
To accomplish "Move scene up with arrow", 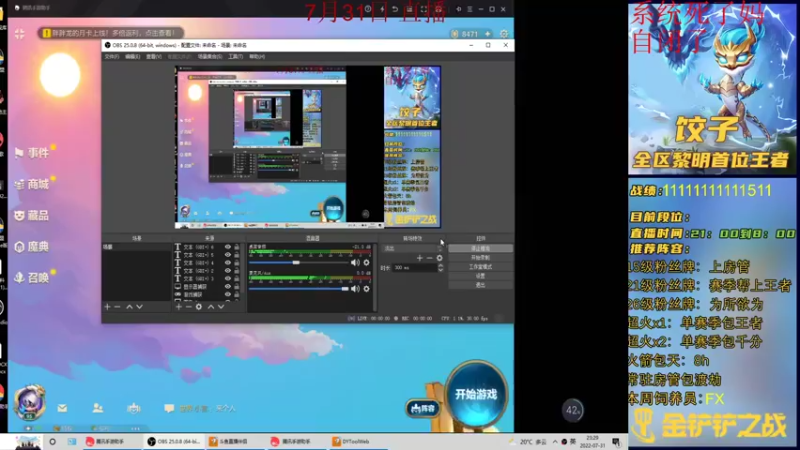I will pos(129,307).
